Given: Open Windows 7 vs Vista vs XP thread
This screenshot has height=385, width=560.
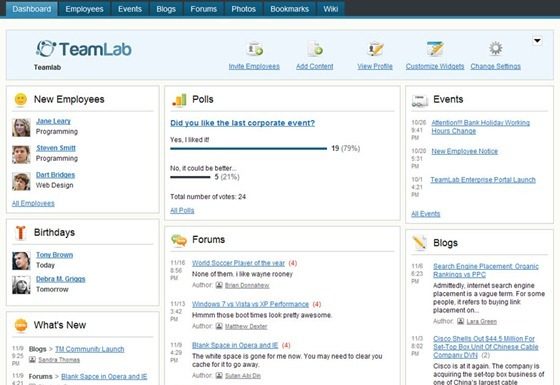Looking at the screenshot, I should coord(250,304).
